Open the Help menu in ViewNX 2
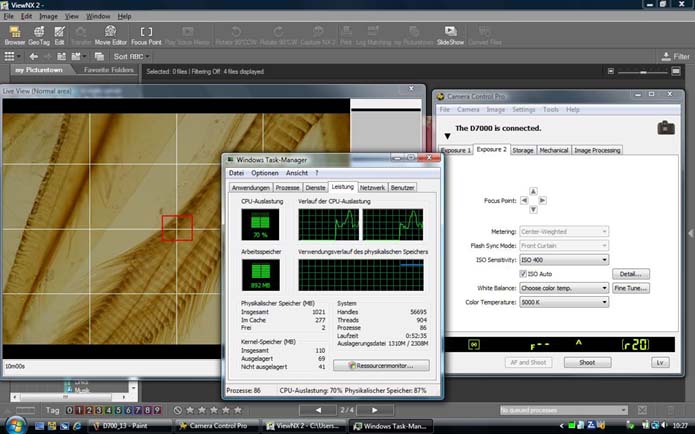The height and width of the screenshot is (434, 695). click(x=124, y=16)
